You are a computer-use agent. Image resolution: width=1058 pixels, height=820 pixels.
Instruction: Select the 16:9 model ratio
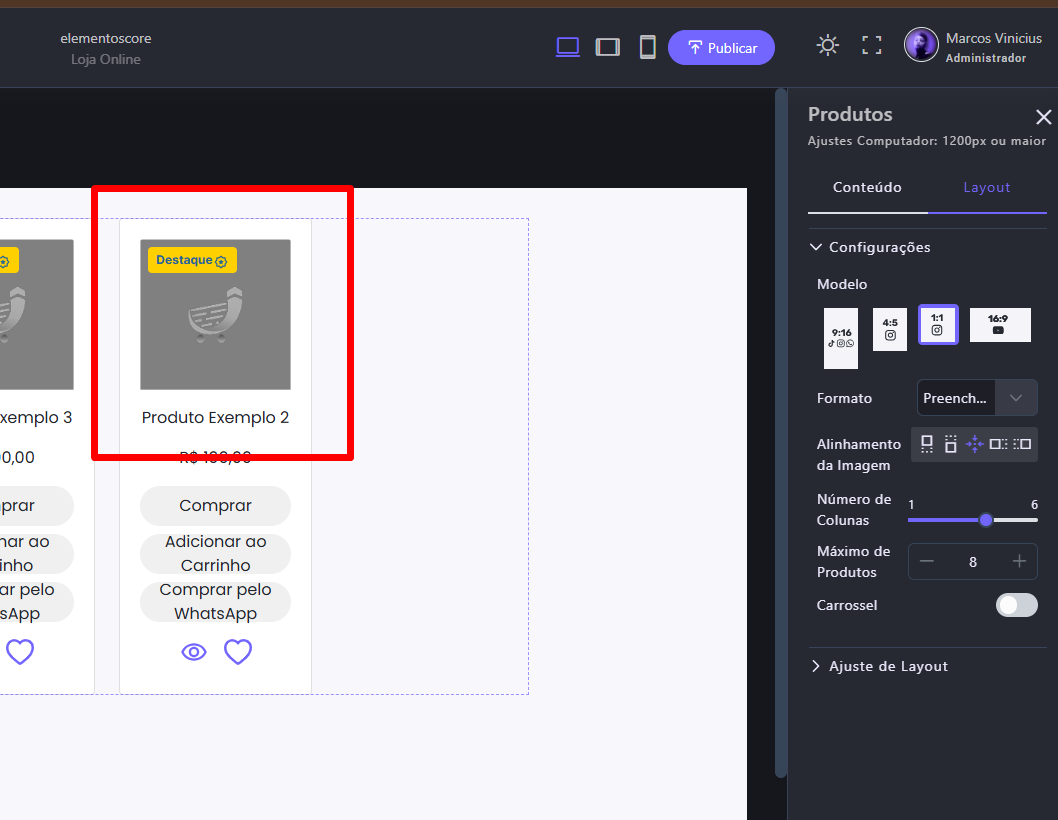coord(999,325)
